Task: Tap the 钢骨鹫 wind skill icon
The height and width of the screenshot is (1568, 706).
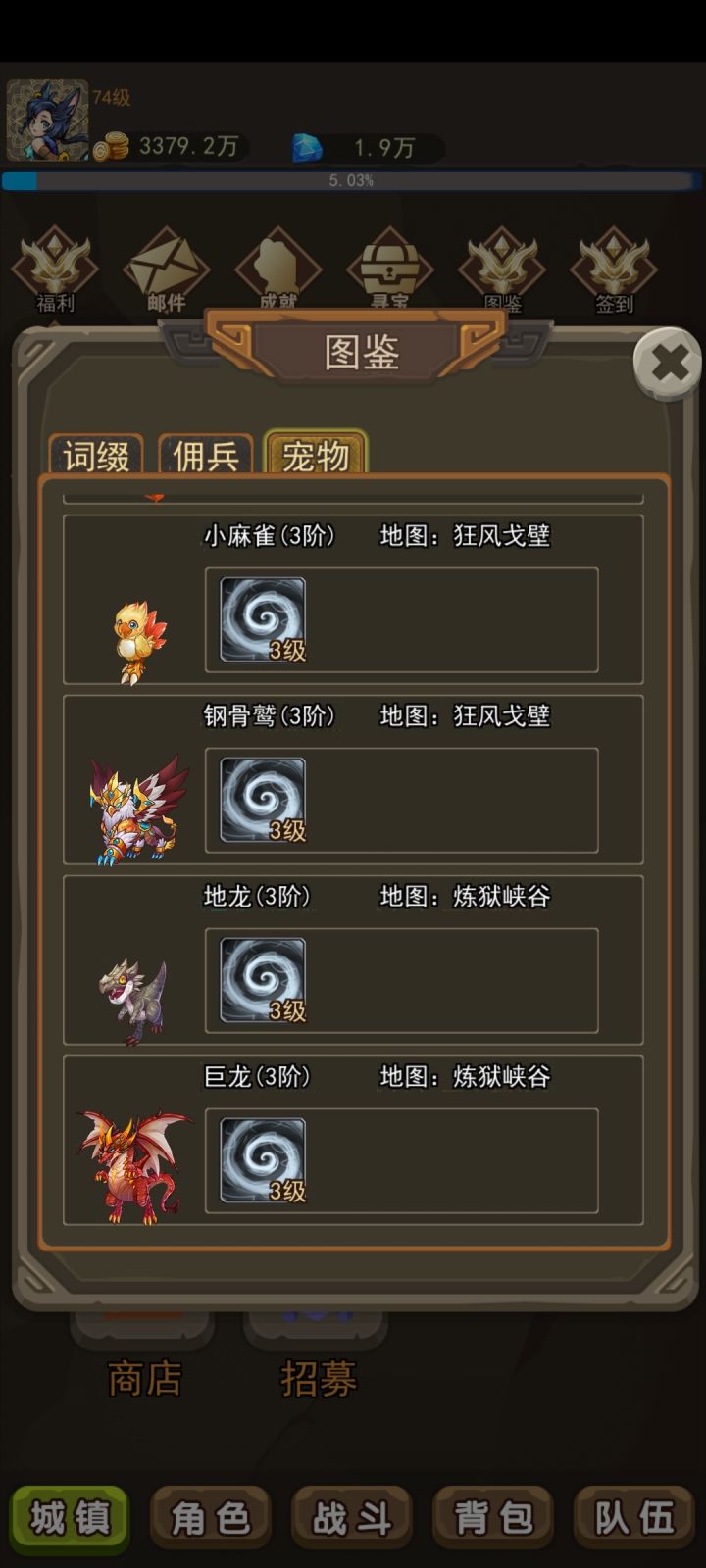Action: tap(263, 800)
